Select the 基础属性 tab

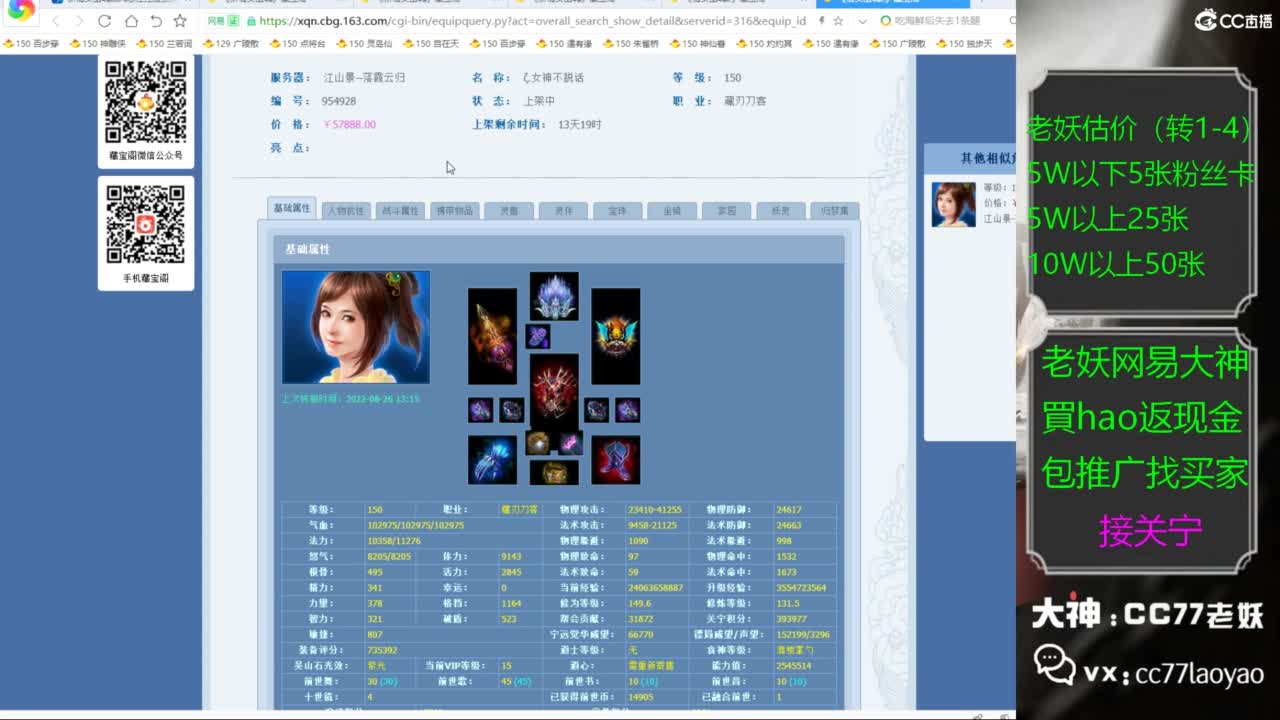[x=292, y=208]
